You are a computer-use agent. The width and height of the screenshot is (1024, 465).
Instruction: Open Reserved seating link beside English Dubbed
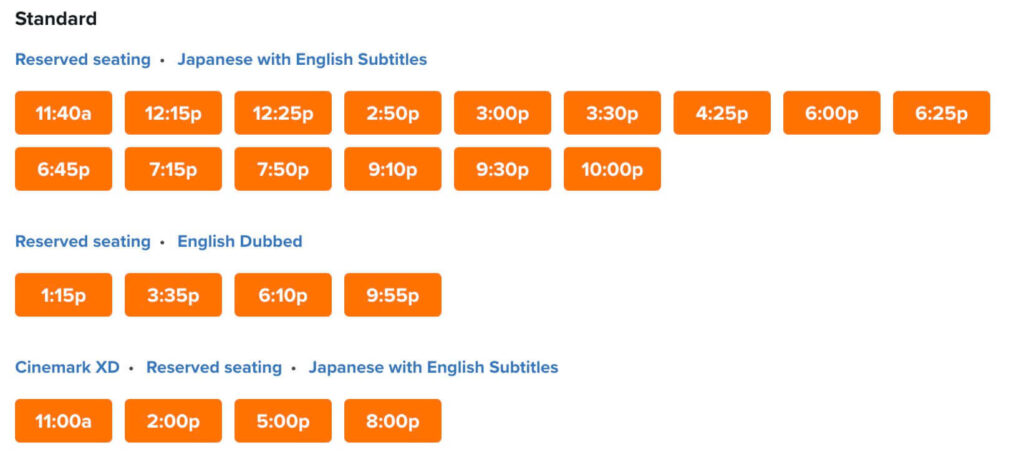tap(82, 241)
